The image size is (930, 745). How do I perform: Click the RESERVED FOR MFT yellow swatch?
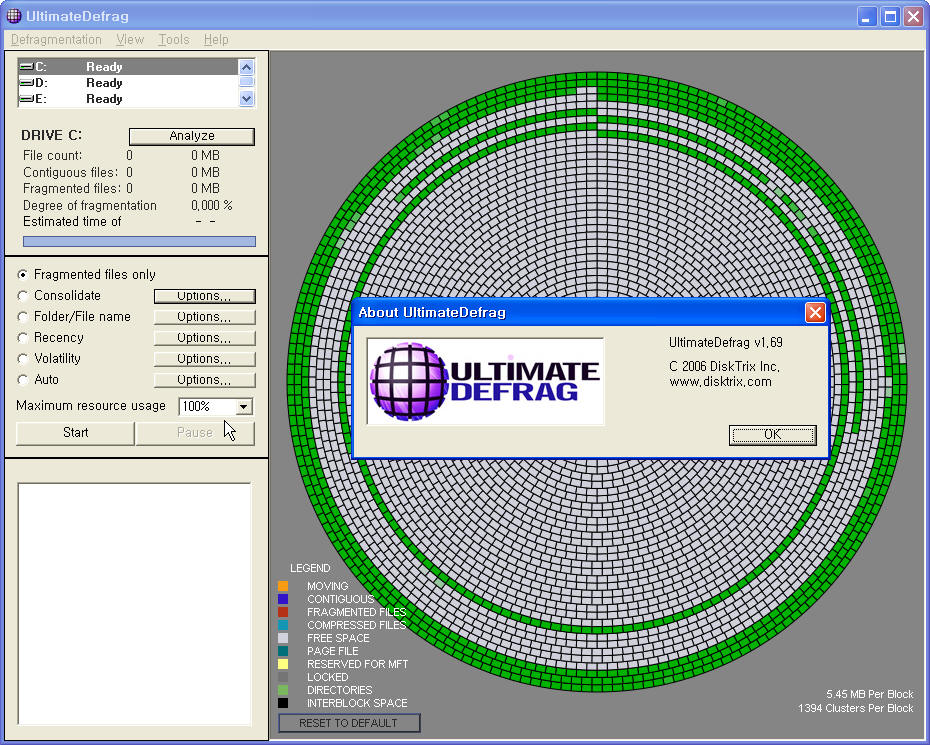[x=283, y=664]
